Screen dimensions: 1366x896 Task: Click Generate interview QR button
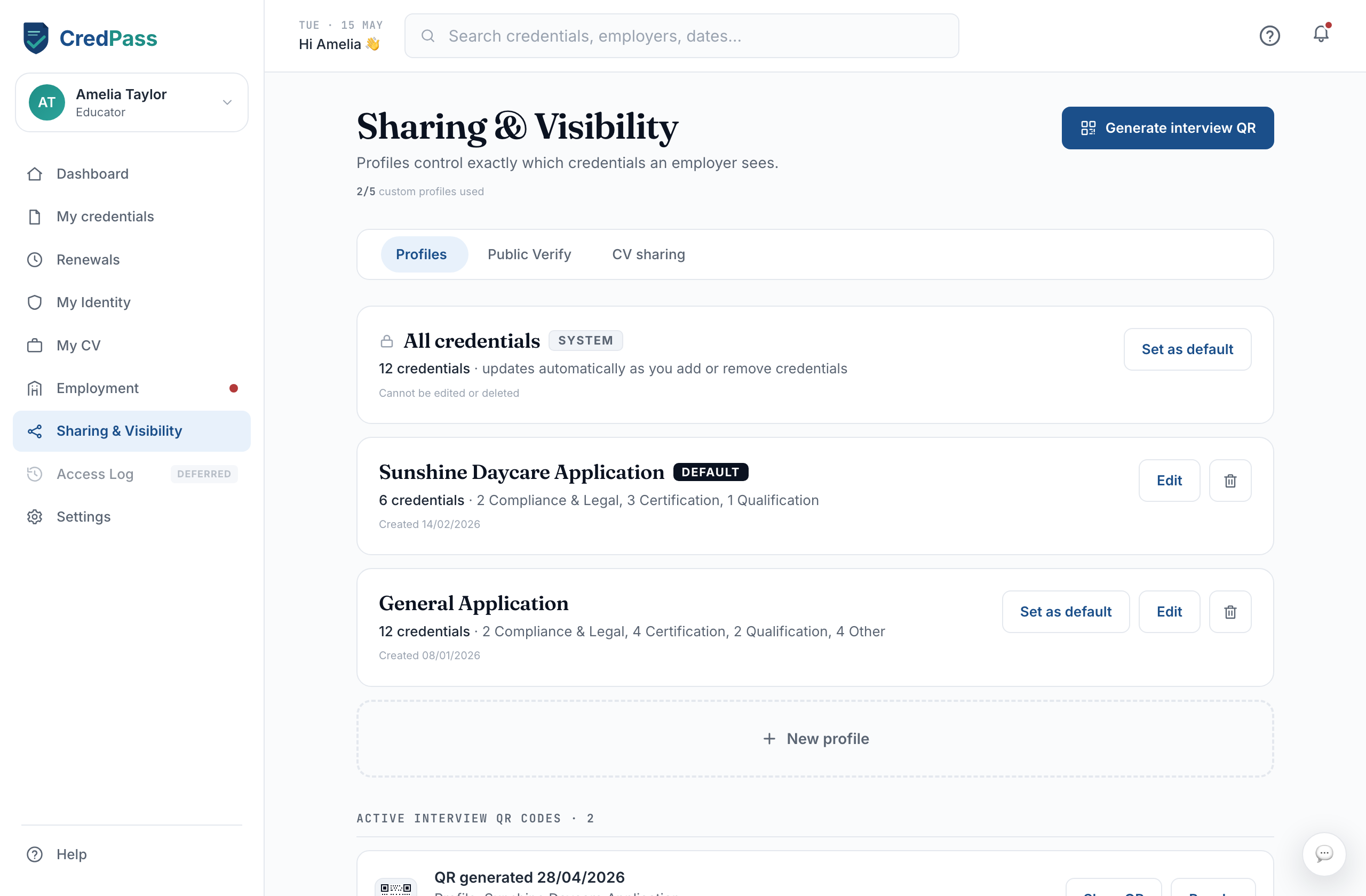click(1168, 128)
